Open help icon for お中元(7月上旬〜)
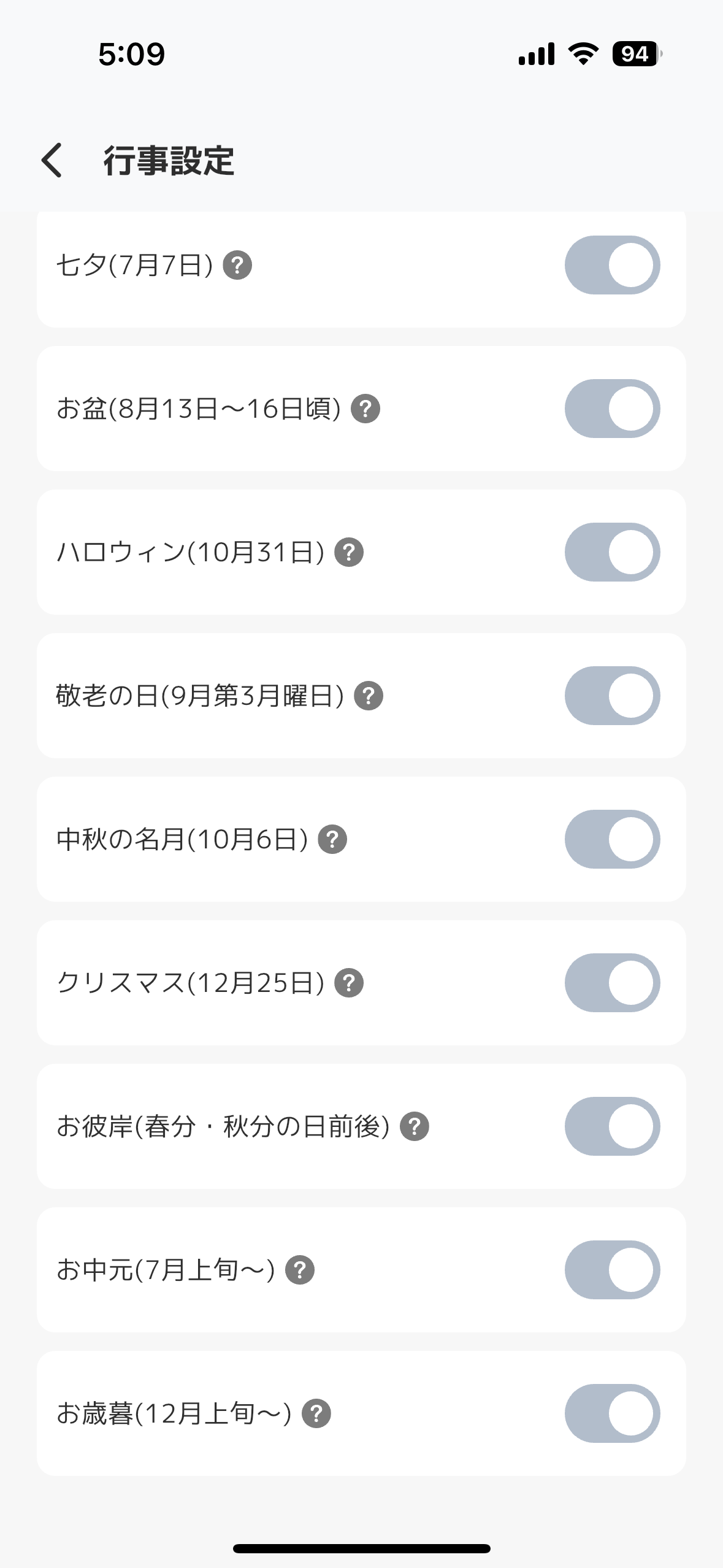The height and width of the screenshot is (1568, 723). point(300,1270)
